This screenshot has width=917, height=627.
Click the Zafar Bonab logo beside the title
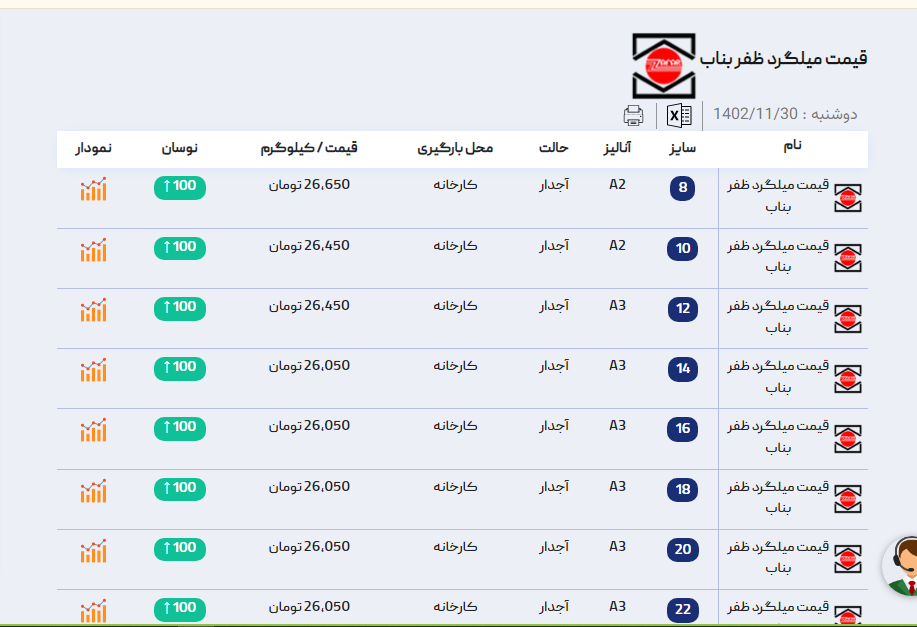point(663,66)
